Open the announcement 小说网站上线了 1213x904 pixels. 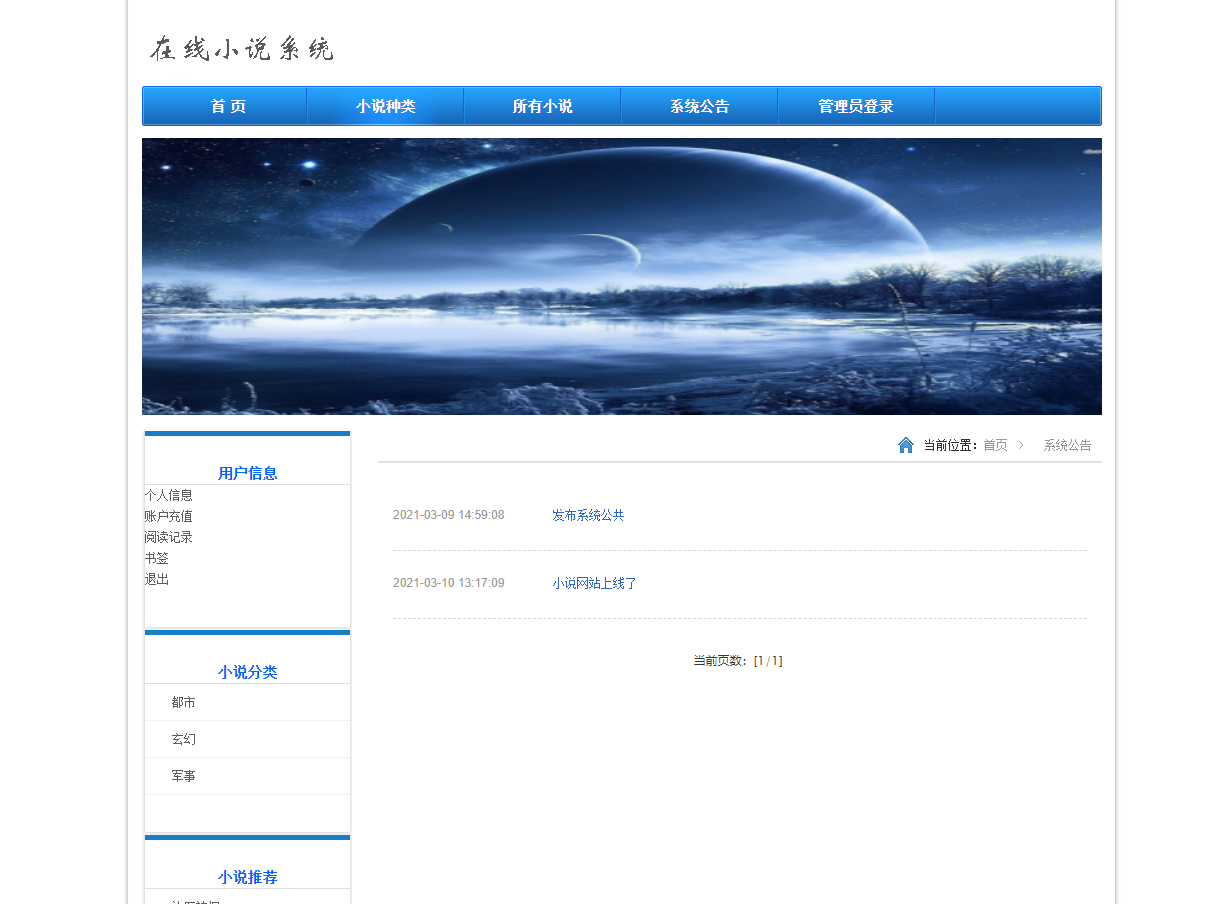[594, 582]
